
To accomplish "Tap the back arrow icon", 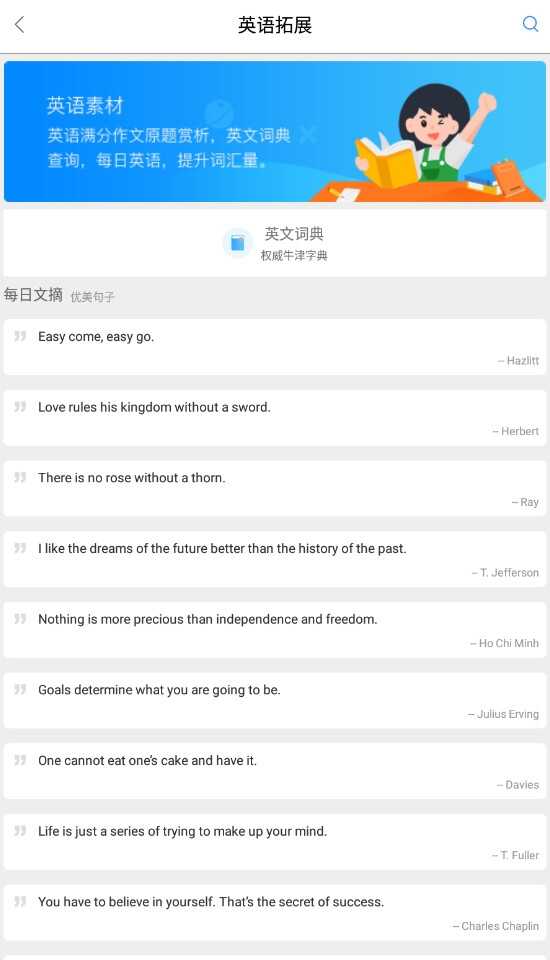I will [20, 25].
